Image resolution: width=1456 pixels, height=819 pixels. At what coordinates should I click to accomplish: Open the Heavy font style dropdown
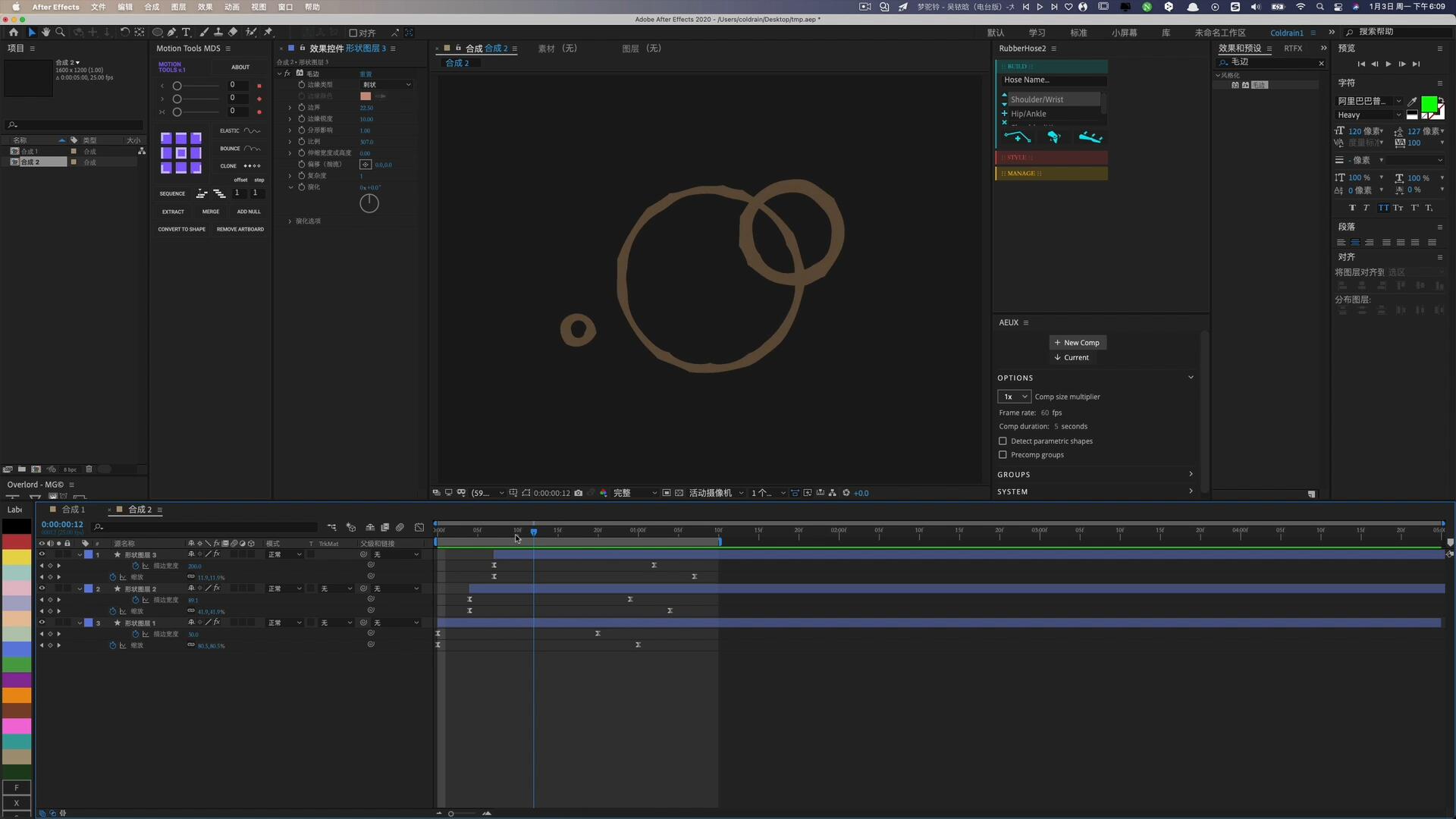point(1370,115)
